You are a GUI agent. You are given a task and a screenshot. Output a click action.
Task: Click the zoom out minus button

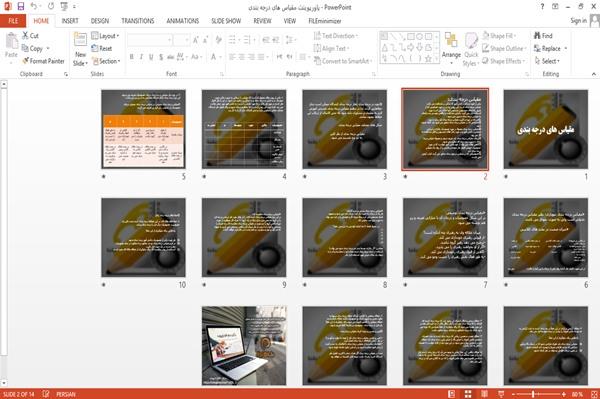click(514, 394)
